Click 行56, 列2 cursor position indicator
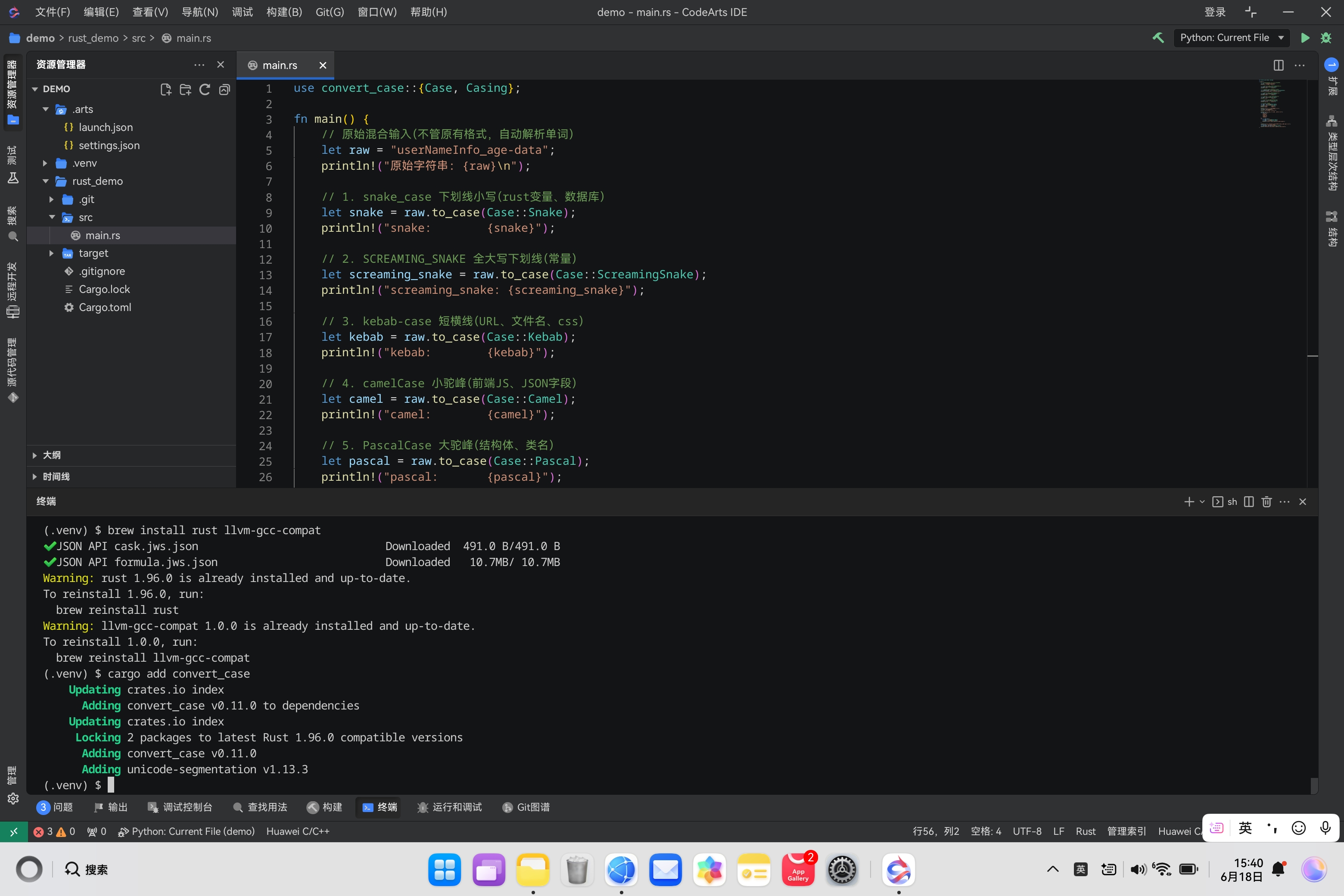 936,831
